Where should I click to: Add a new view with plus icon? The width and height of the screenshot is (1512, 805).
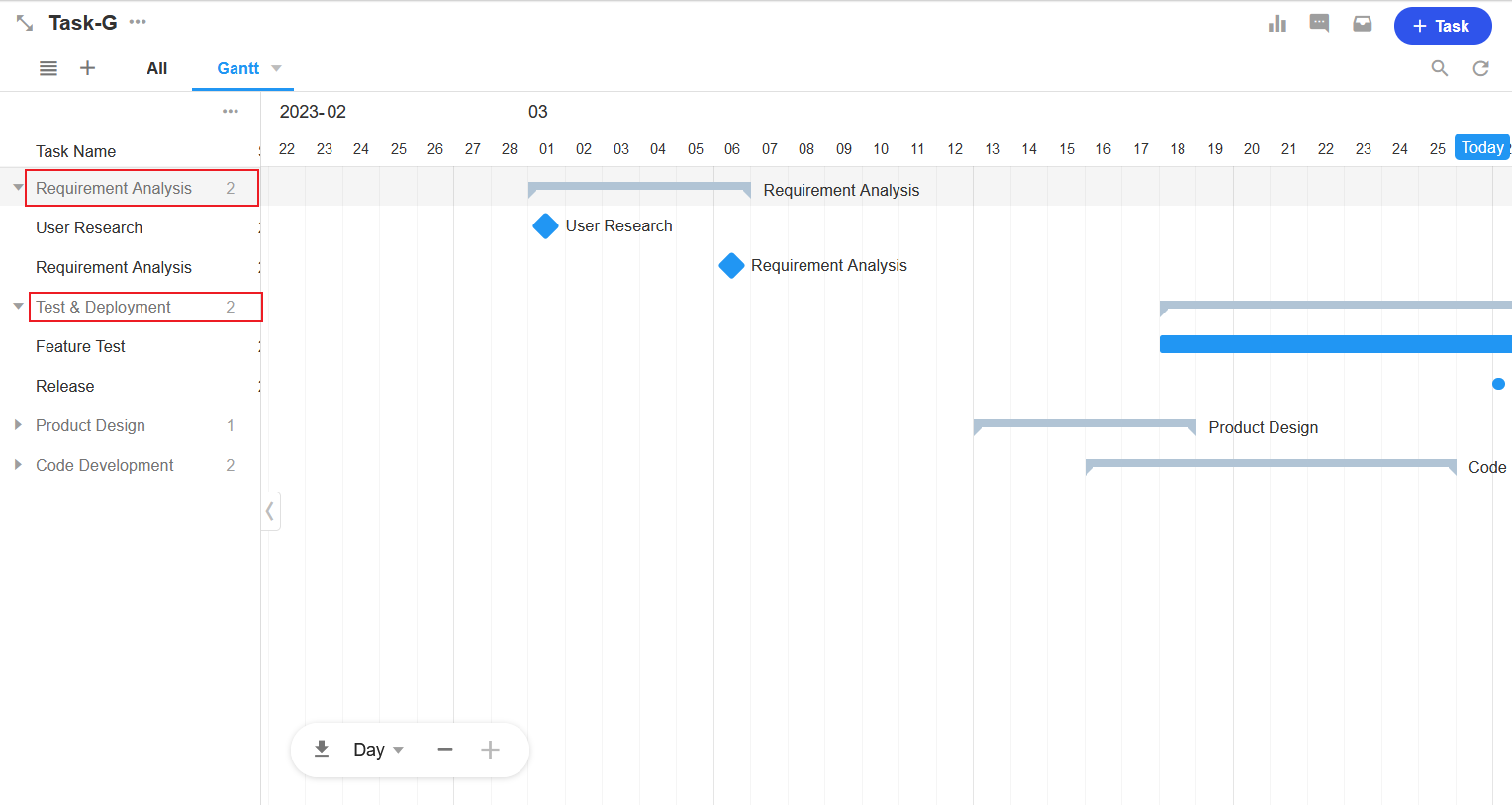(x=88, y=68)
